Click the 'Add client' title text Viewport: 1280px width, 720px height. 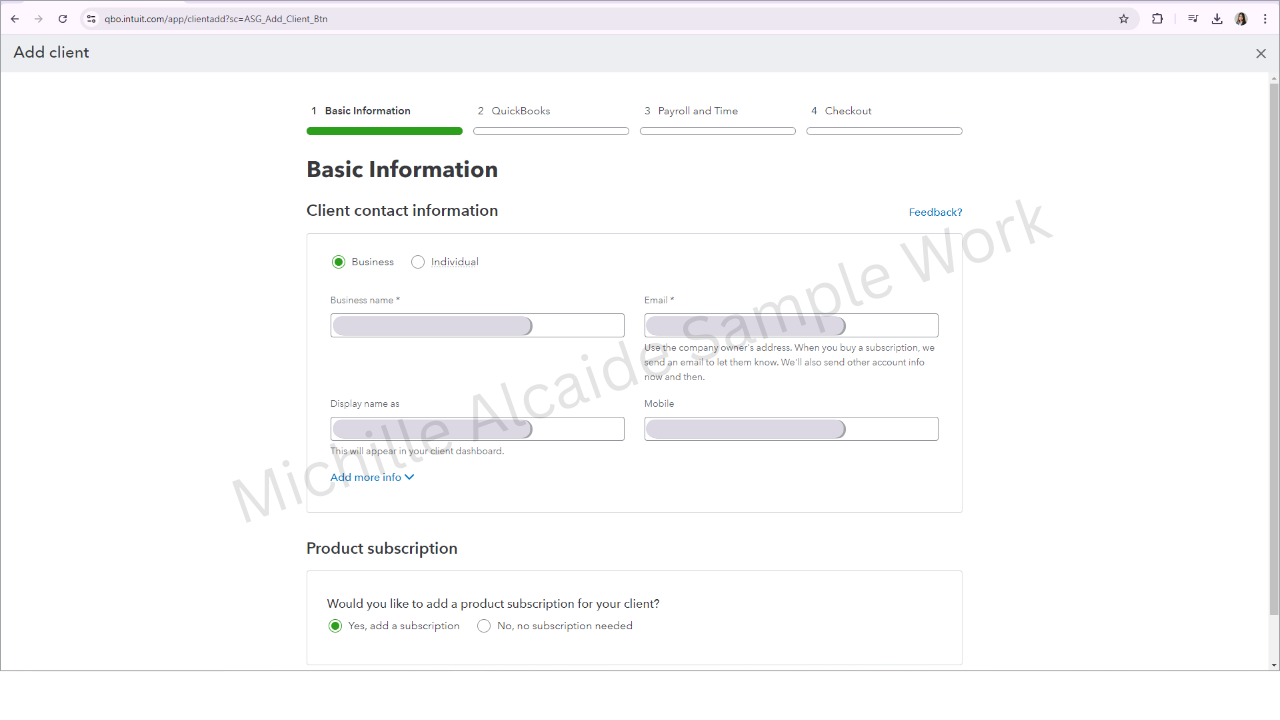pos(51,53)
